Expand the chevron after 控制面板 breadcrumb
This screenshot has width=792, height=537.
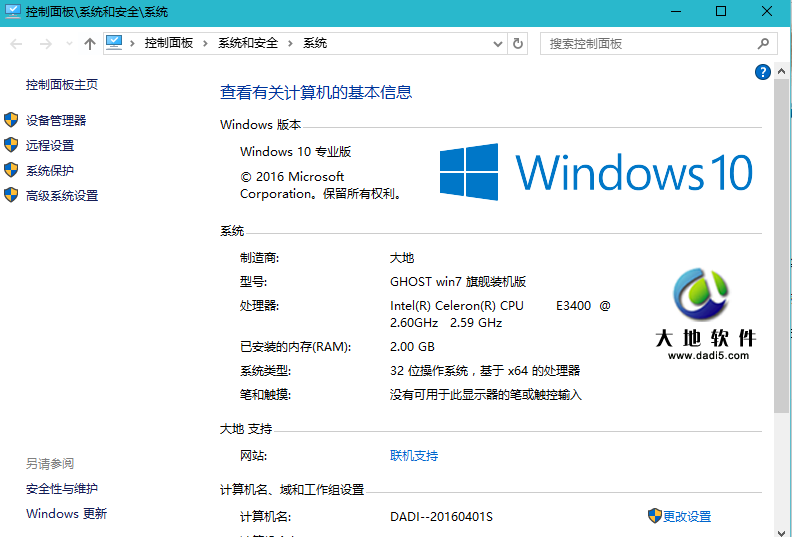click(x=206, y=44)
